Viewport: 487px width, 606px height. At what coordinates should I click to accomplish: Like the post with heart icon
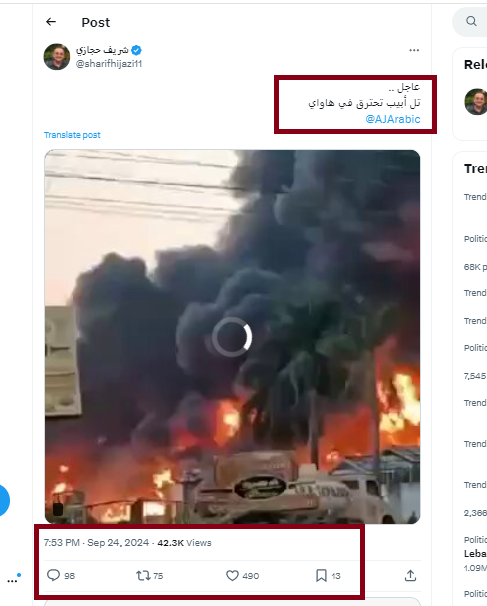[232, 576]
